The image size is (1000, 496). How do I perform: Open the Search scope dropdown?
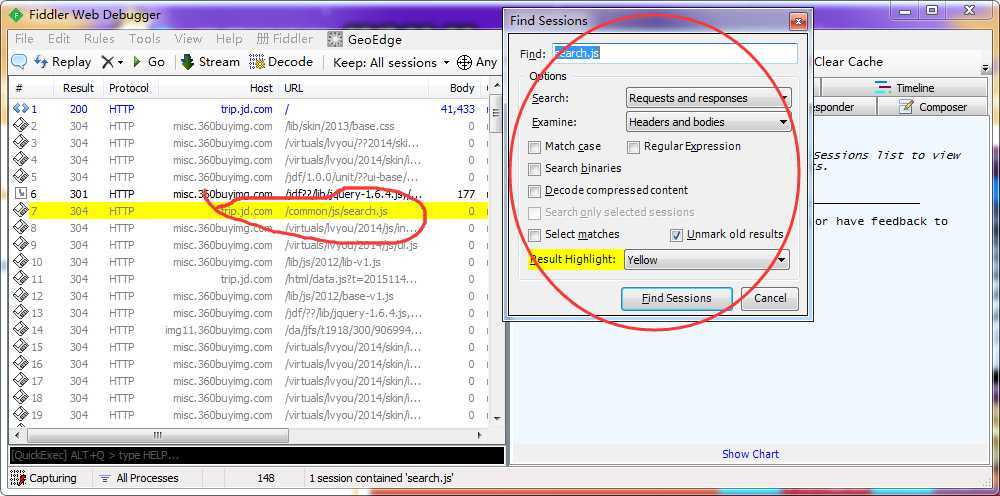[x=709, y=98]
